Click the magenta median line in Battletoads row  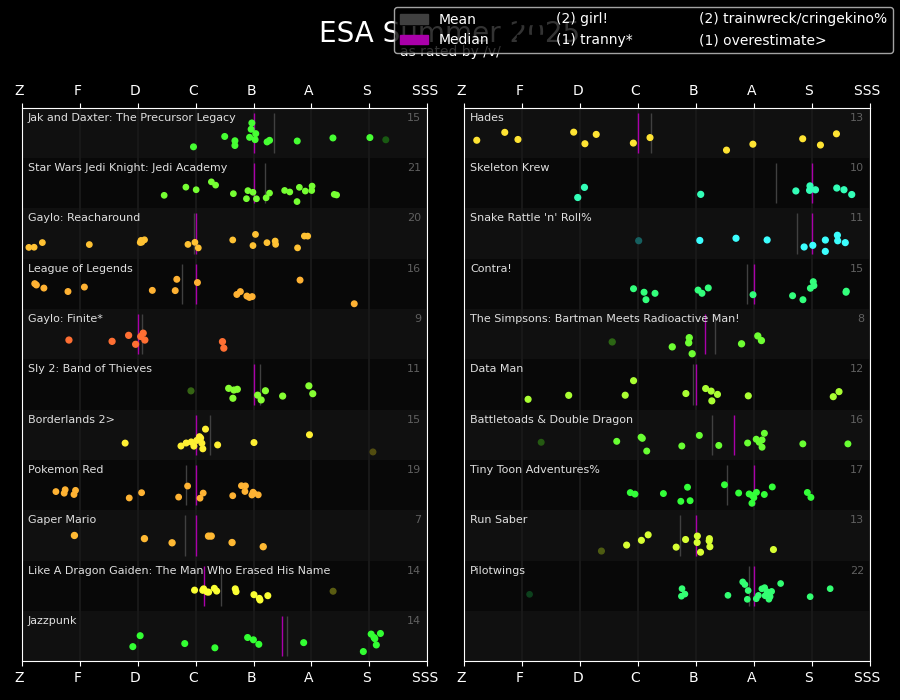coord(734,435)
